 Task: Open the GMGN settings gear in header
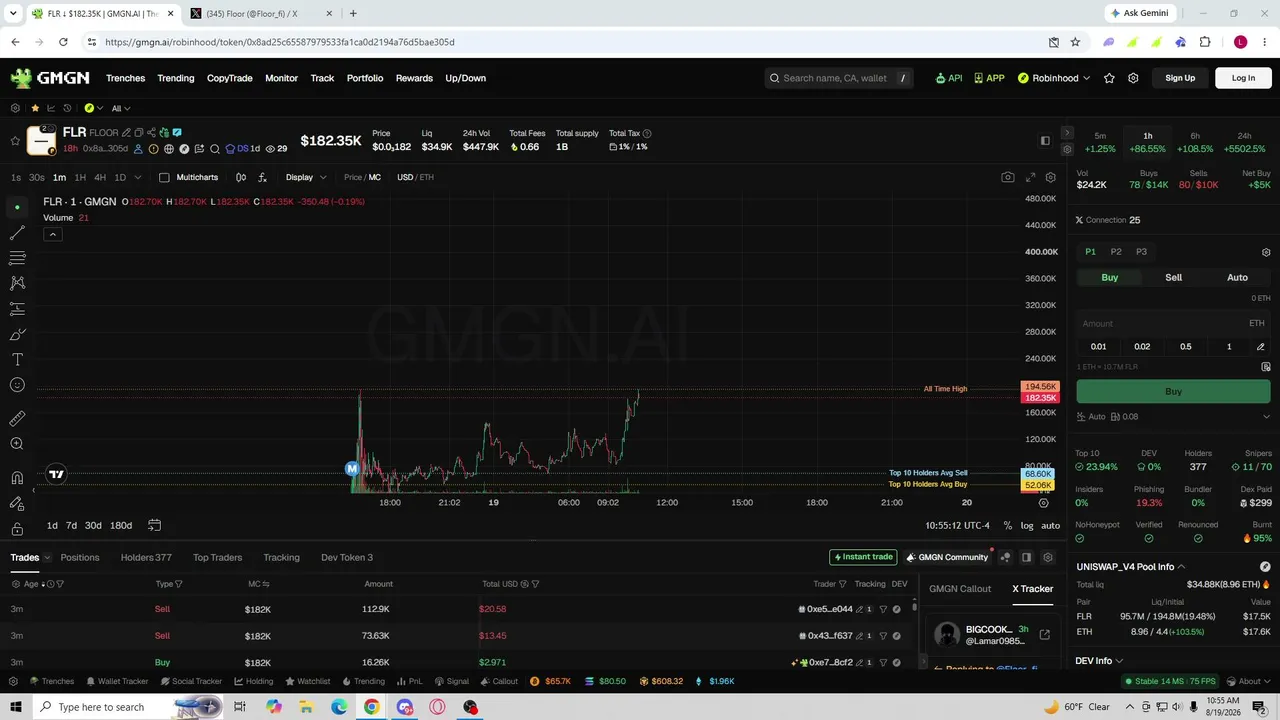[x=1133, y=78]
